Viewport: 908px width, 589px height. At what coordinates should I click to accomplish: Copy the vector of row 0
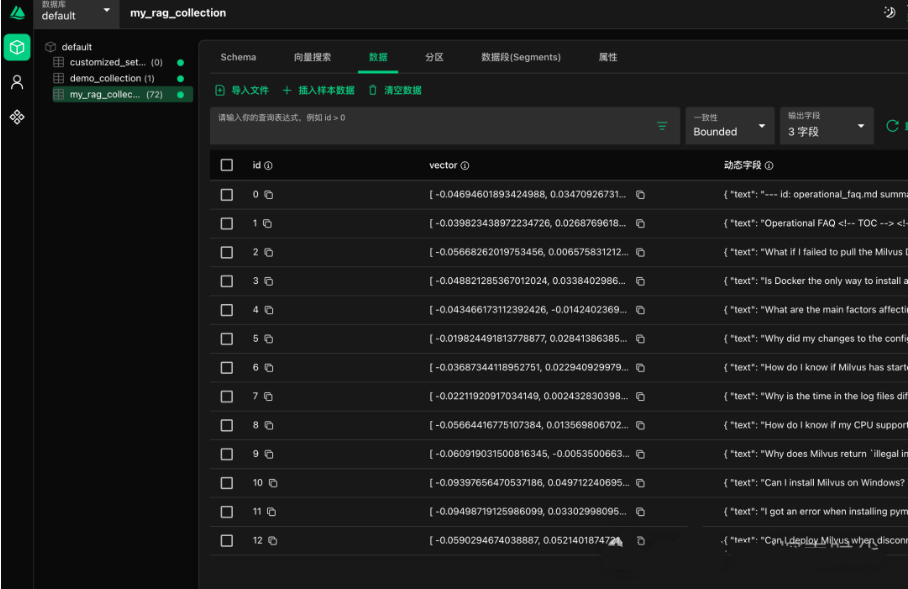pos(640,195)
